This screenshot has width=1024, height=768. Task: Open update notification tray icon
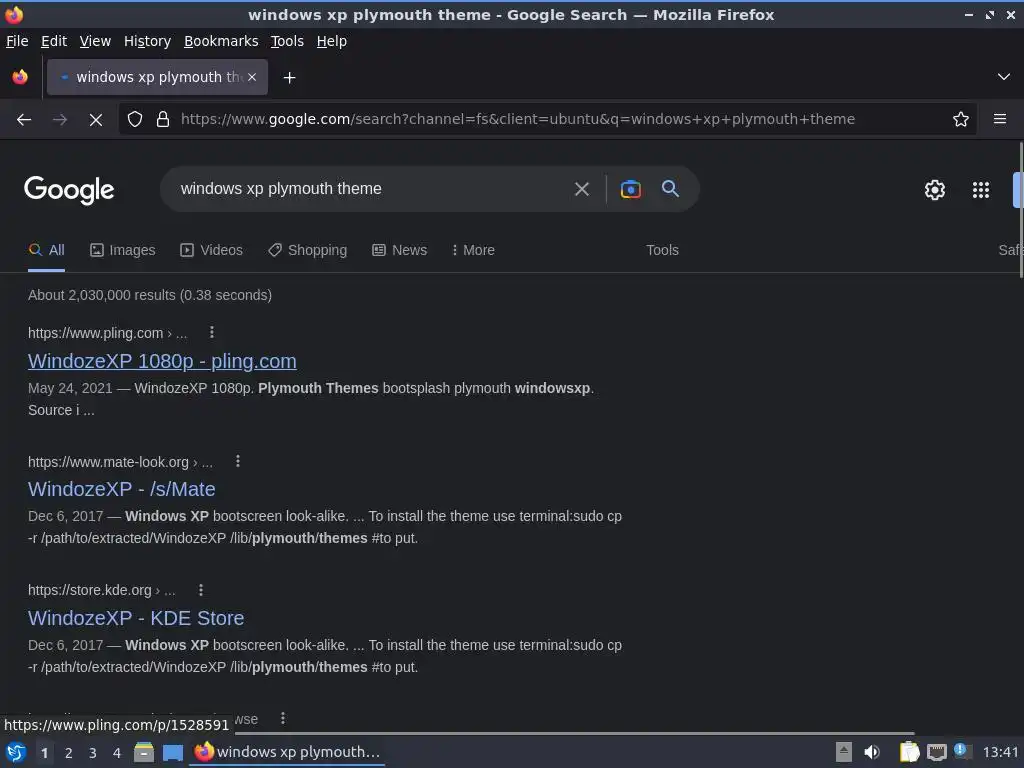point(961,751)
